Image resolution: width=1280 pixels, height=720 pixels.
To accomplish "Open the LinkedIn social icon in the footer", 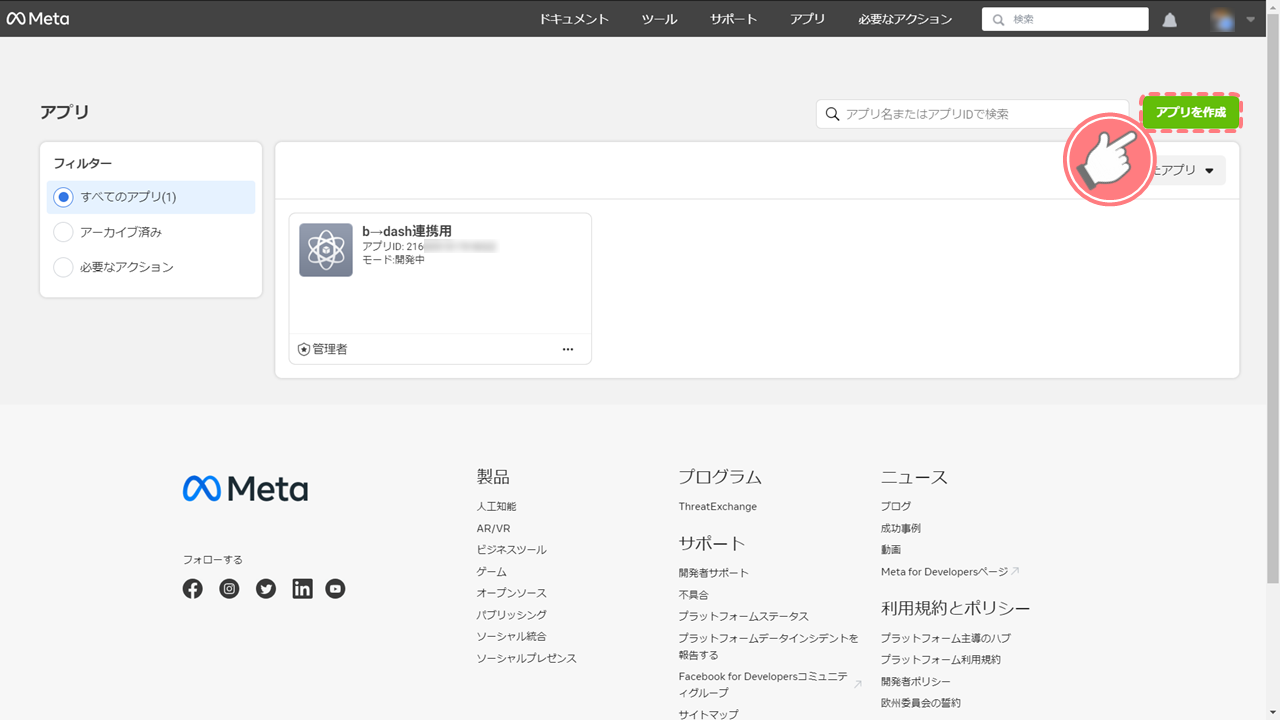I will click(x=302, y=589).
